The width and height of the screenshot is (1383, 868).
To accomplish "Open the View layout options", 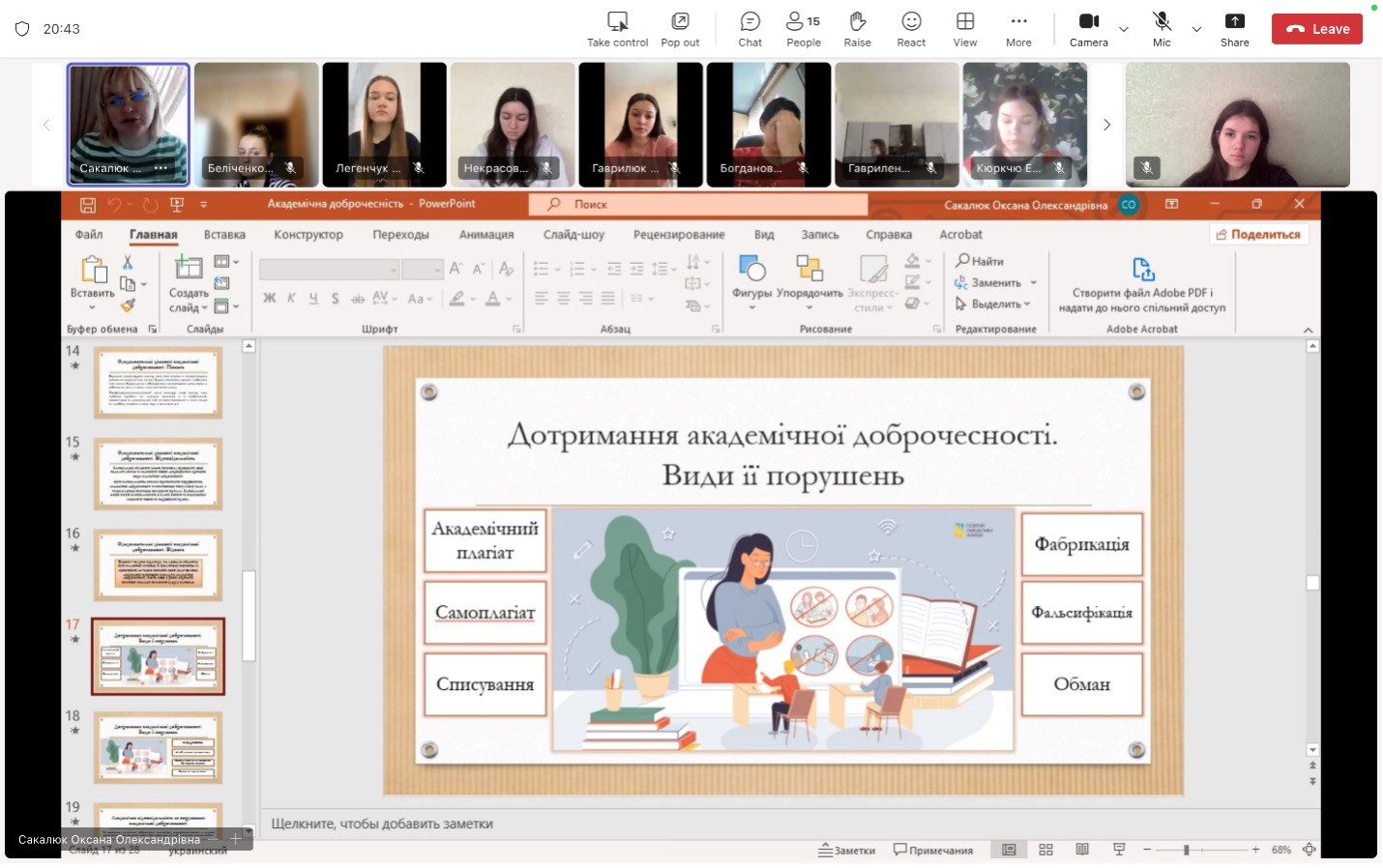I will pos(964,29).
